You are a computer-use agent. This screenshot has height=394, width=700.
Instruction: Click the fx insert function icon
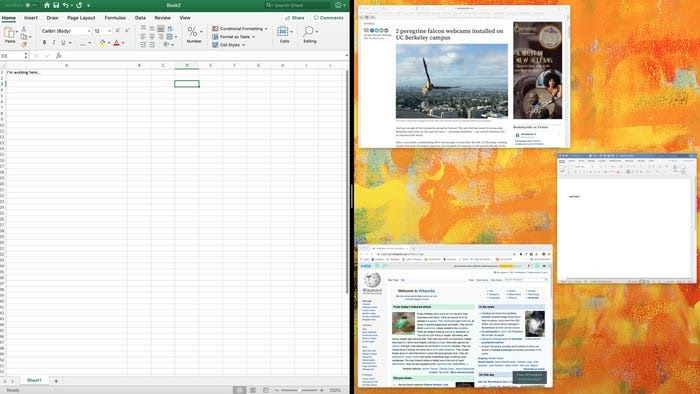(x=58, y=56)
